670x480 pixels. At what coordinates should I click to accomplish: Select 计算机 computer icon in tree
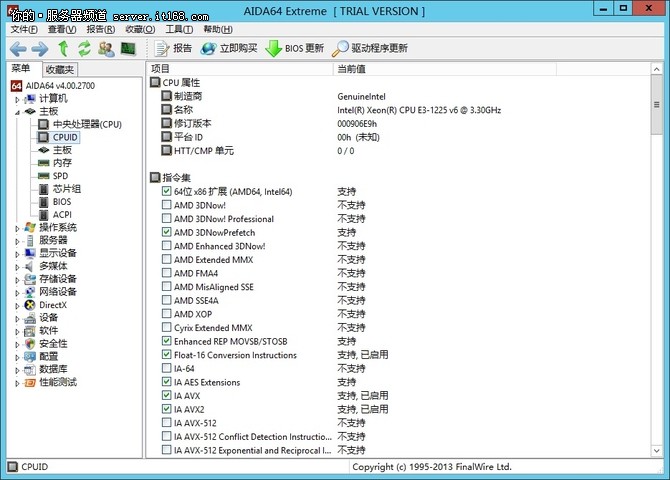point(30,99)
